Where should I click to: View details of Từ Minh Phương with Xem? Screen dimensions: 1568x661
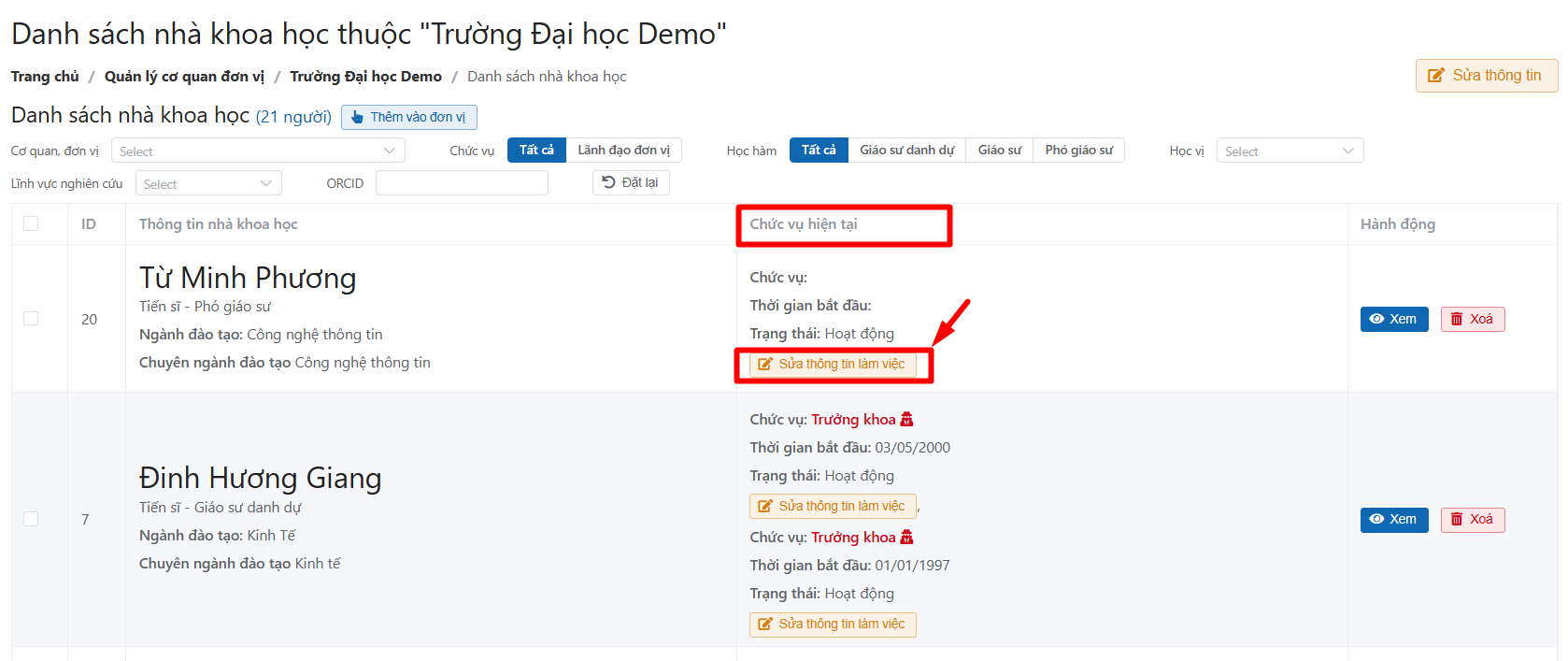click(1394, 319)
